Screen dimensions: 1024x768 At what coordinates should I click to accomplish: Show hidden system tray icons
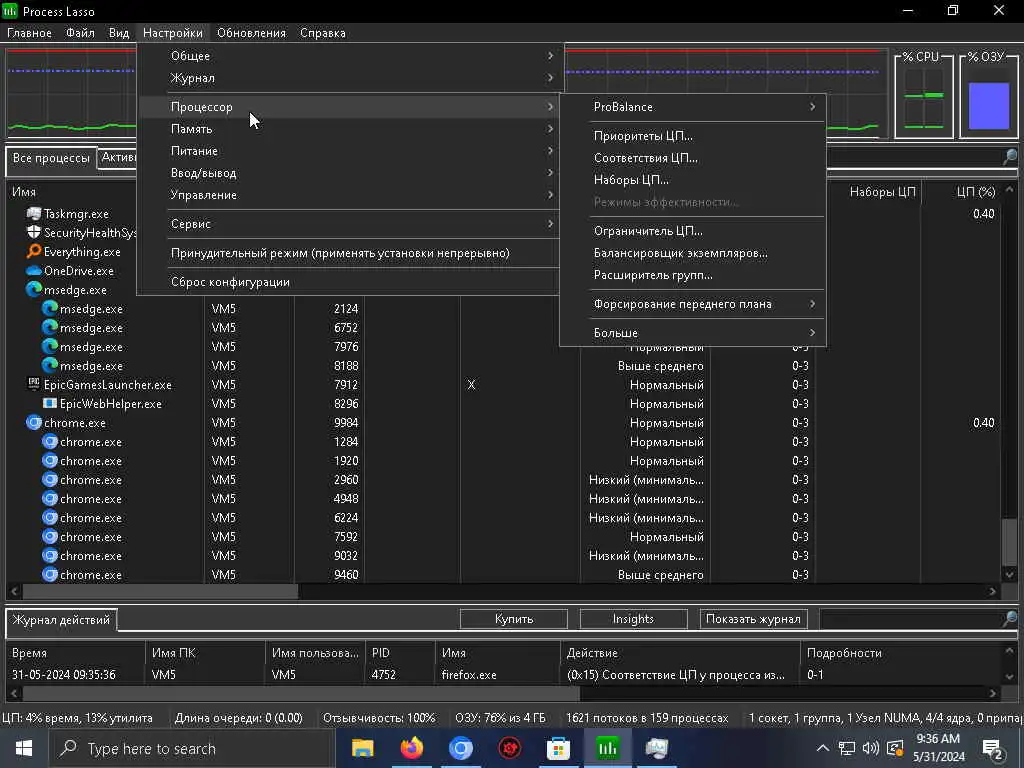point(822,748)
